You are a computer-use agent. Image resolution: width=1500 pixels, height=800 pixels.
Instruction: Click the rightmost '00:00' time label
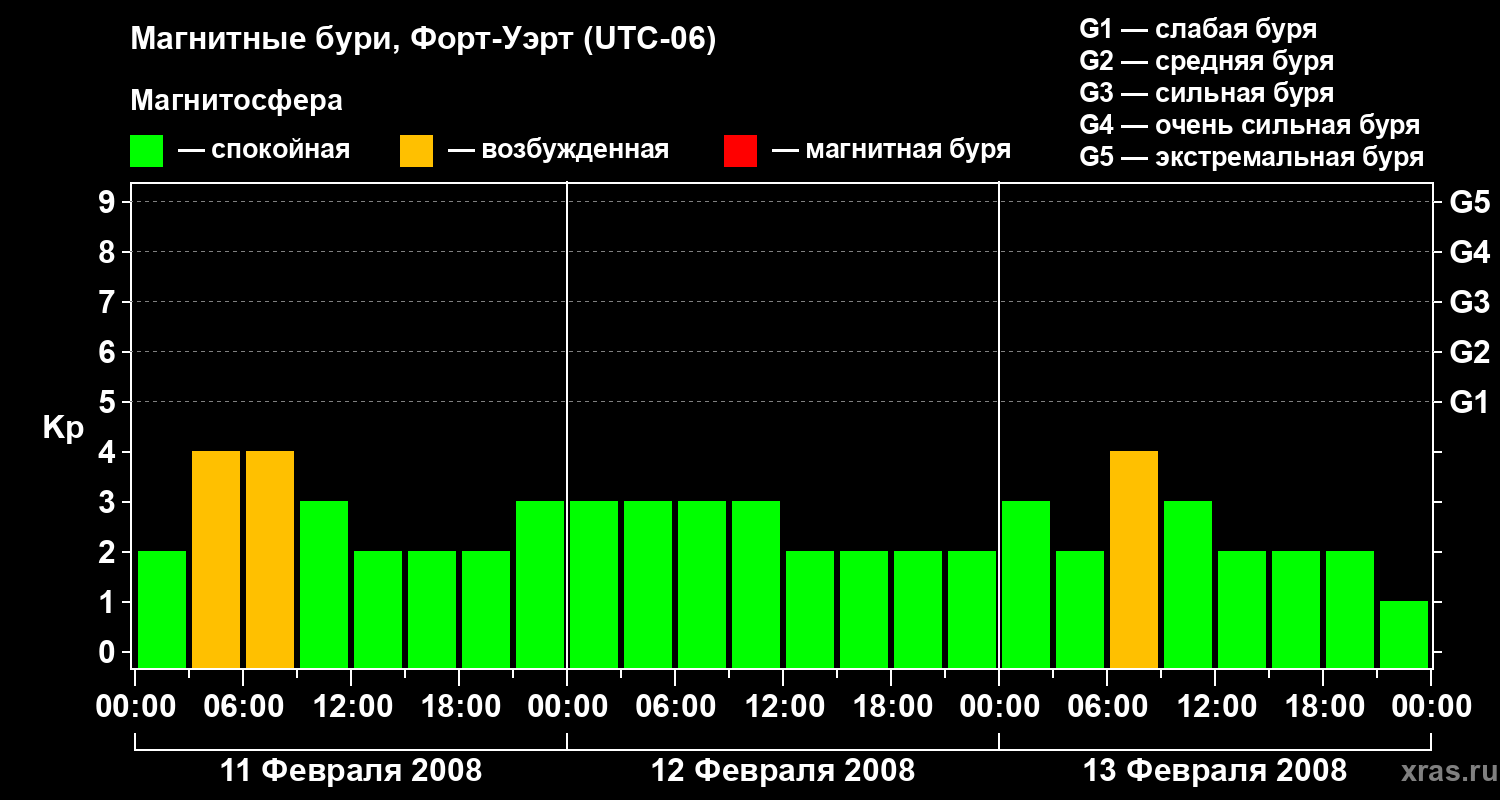[x=1431, y=707]
